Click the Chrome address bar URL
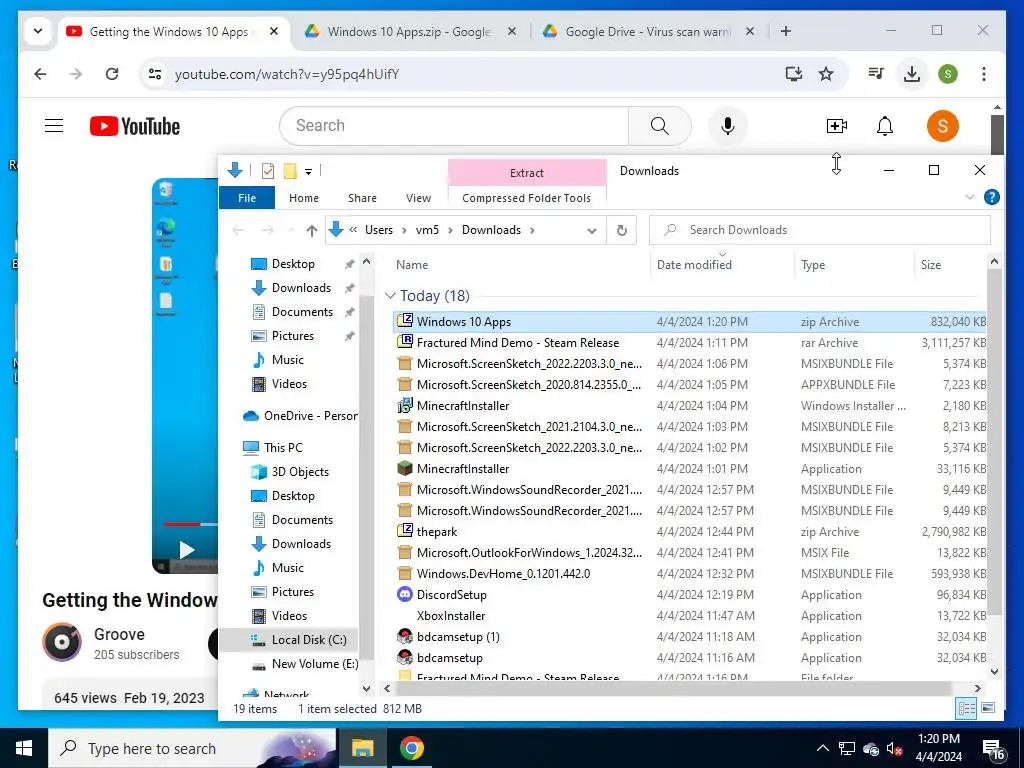1024x768 pixels. [287, 74]
